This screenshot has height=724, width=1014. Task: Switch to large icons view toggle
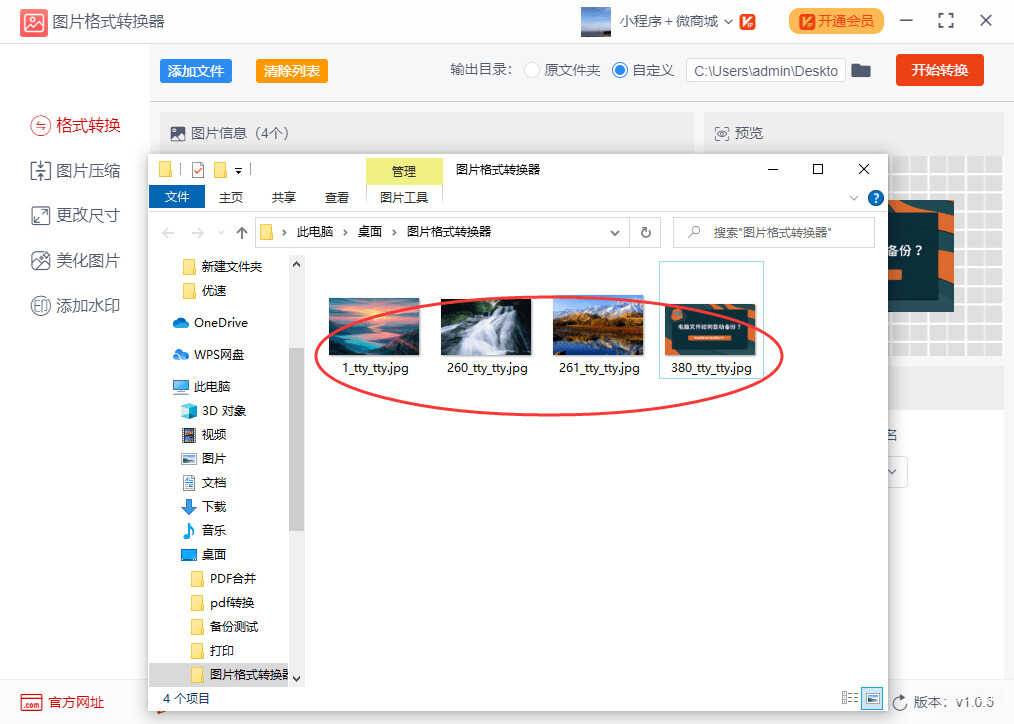tap(872, 697)
